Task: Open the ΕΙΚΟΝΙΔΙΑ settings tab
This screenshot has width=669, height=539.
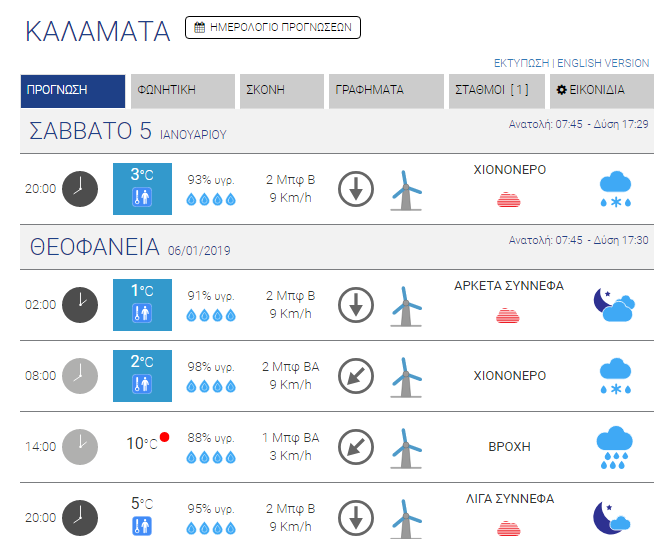Action: pos(602,91)
